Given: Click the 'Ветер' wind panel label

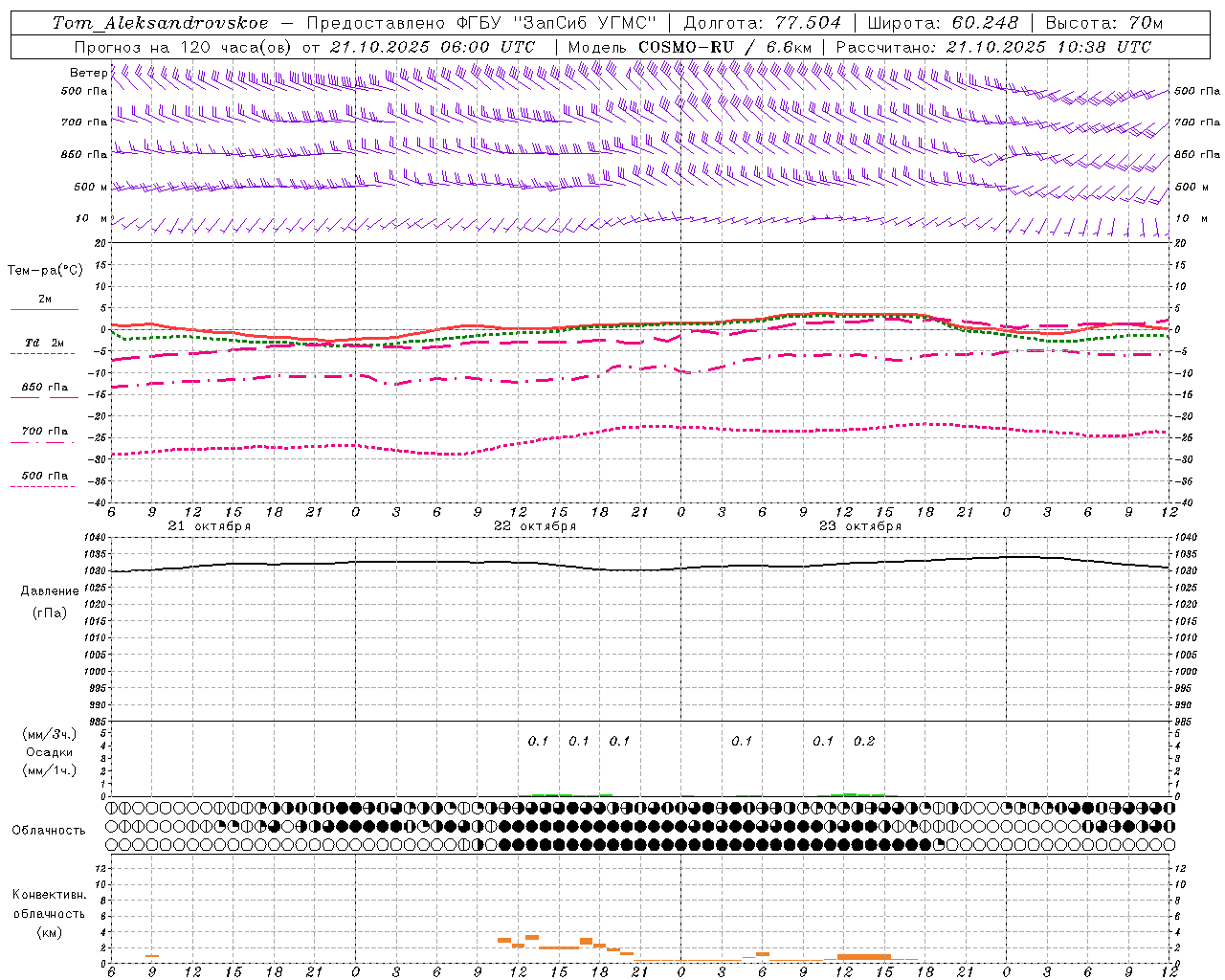Looking at the screenshot, I should click(88, 73).
